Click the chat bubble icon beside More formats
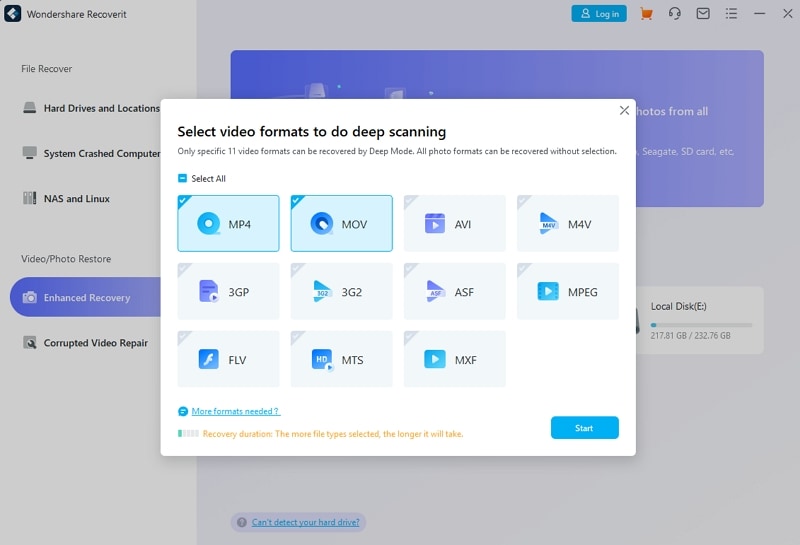Screen dimensions: 800x545 (183, 411)
